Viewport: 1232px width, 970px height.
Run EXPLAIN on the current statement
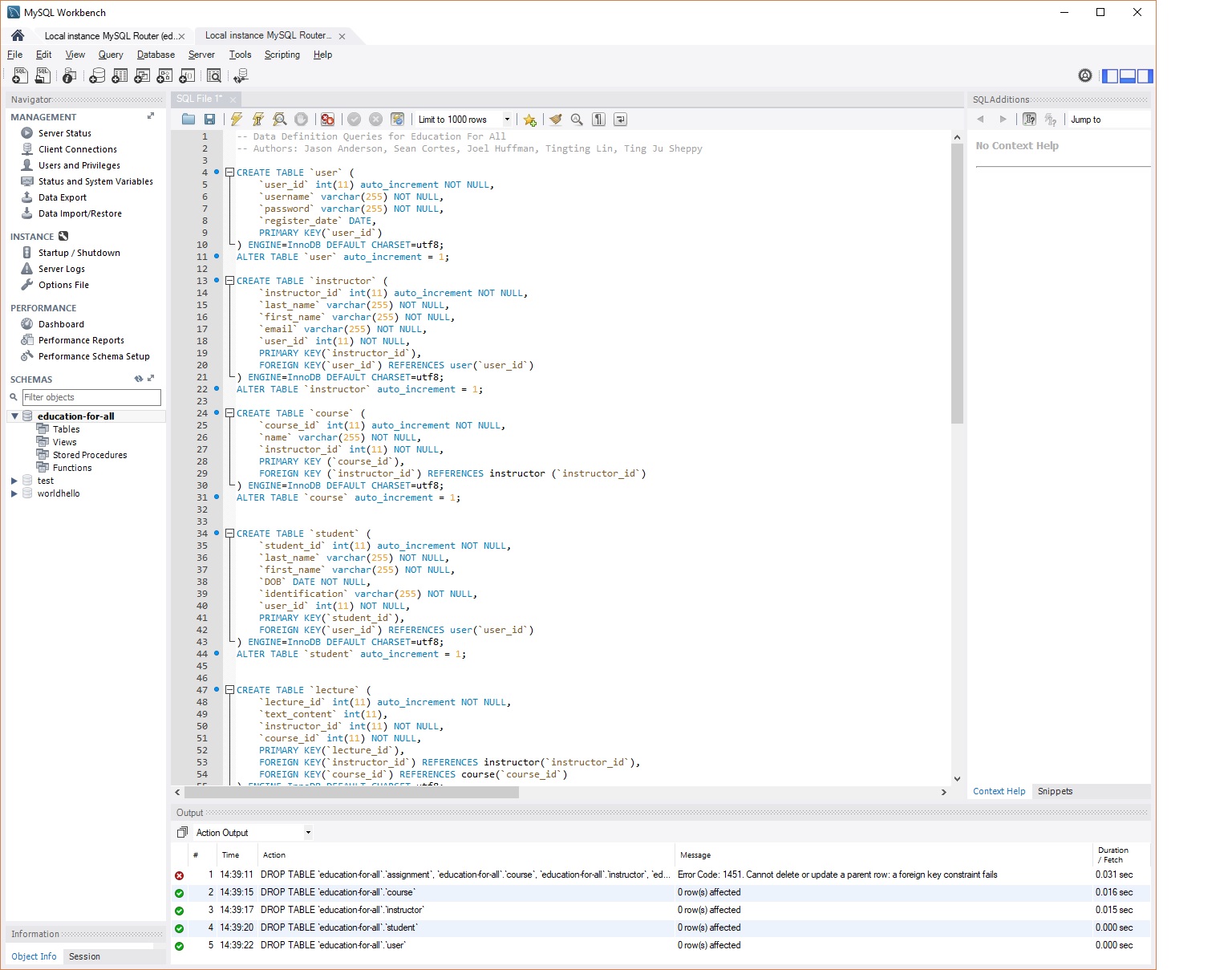click(280, 120)
